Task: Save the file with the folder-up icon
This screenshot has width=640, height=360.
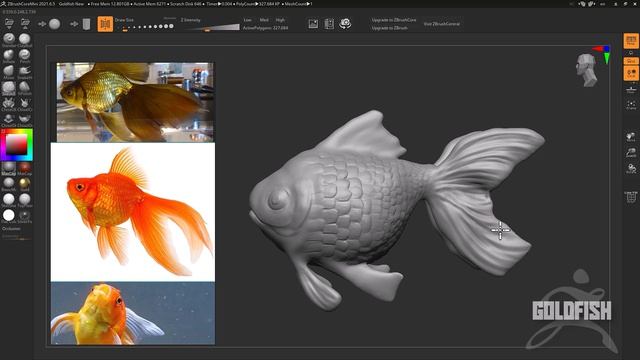Action: tap(25, 24)
